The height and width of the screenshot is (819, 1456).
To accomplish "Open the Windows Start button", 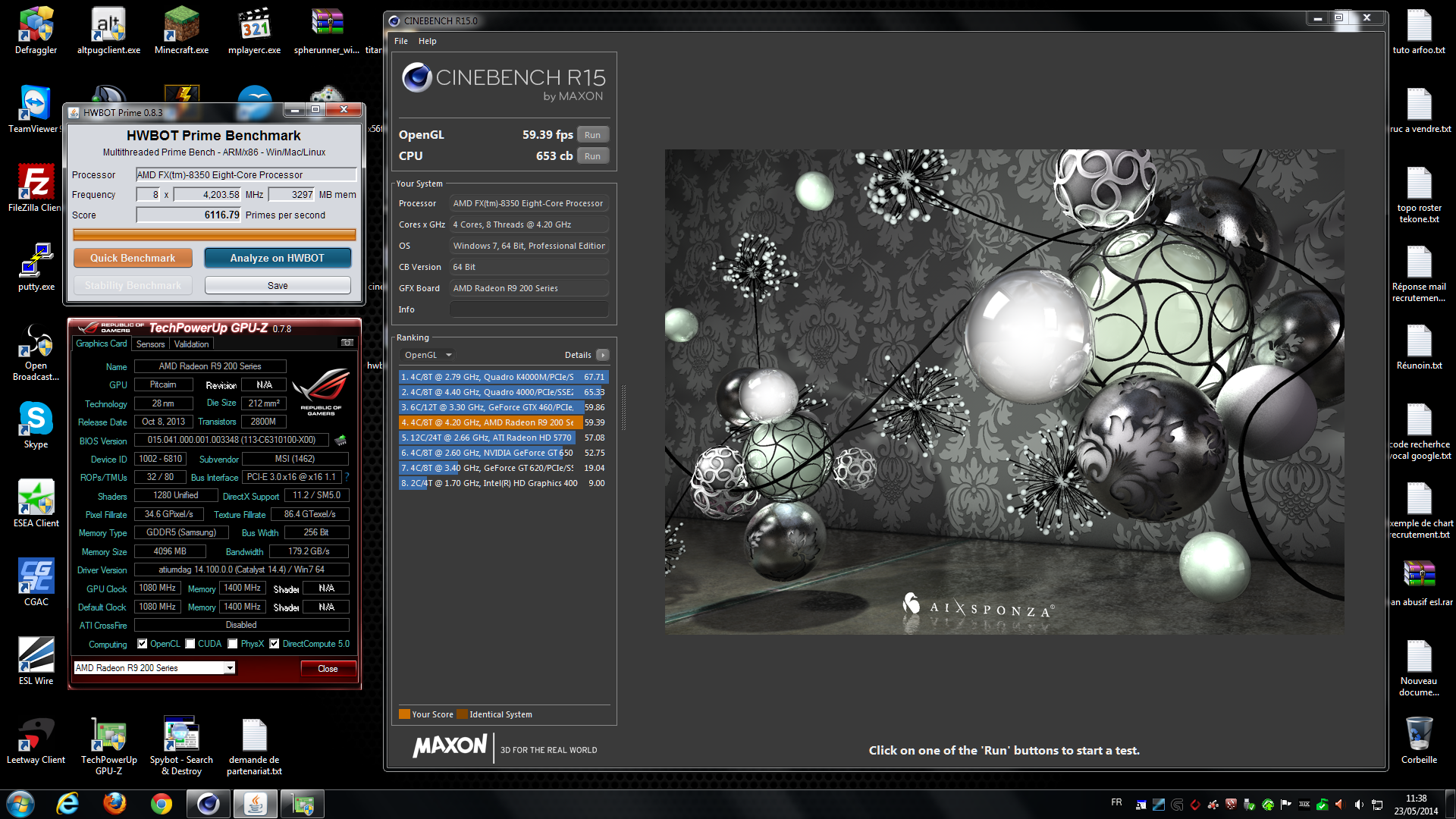I will [x=20, y=804].
